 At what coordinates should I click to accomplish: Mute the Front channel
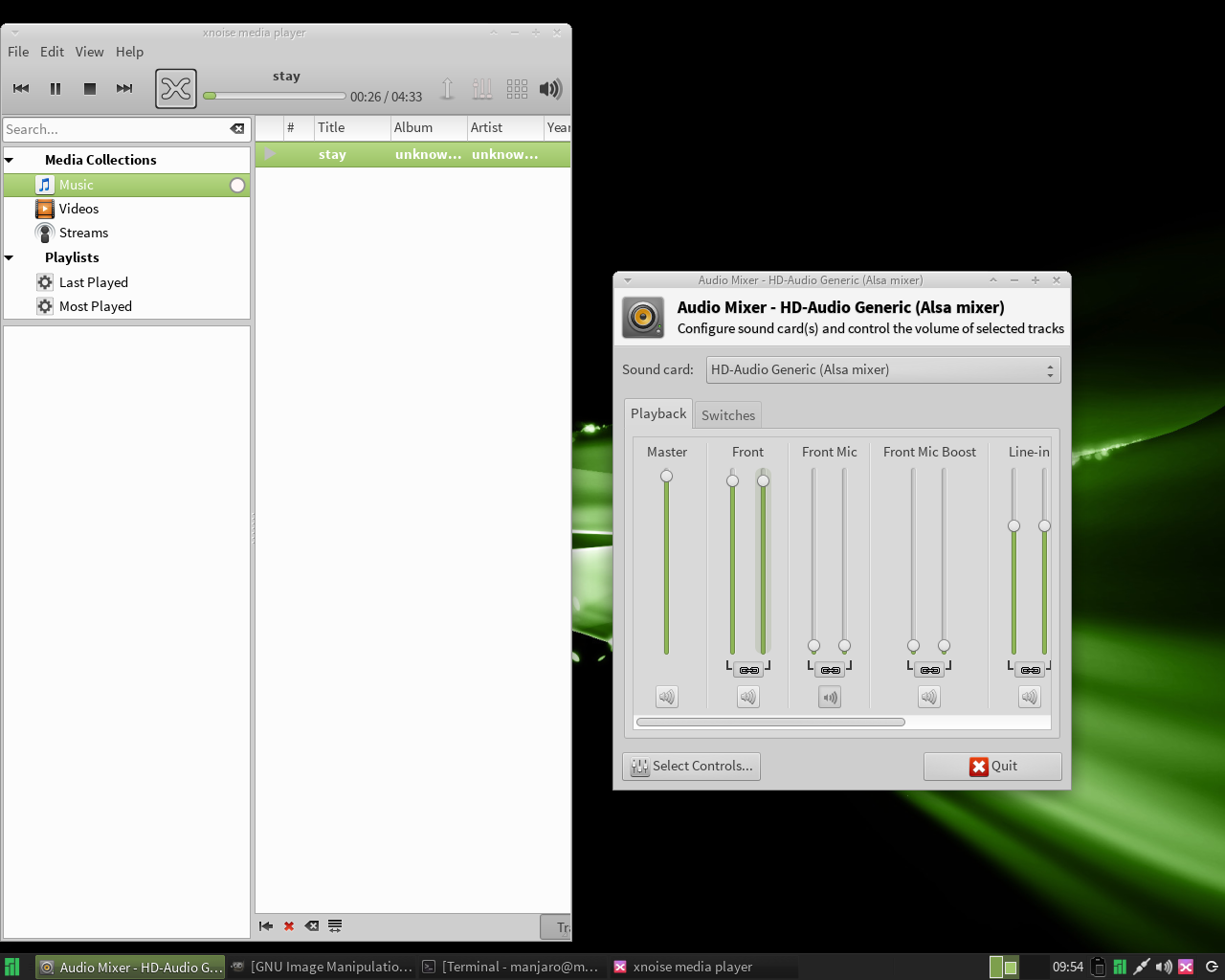pyautogui.click(x=748, y=697)
